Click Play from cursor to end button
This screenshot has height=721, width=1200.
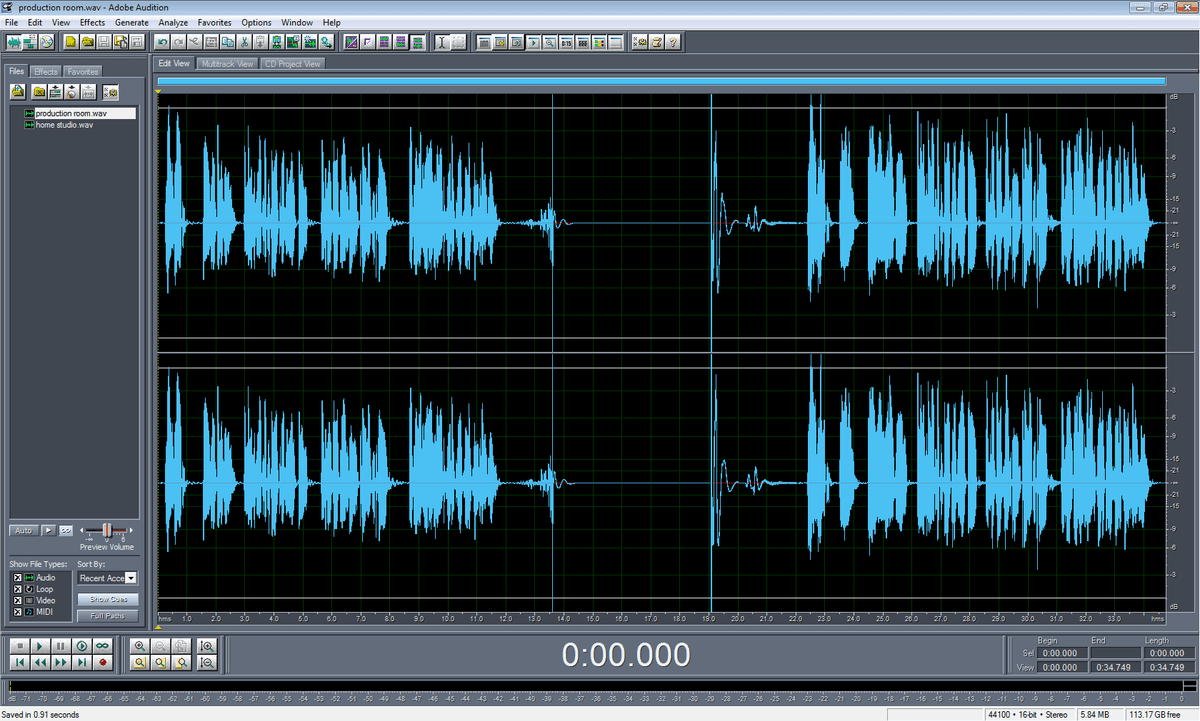click(x=82, y=645)
